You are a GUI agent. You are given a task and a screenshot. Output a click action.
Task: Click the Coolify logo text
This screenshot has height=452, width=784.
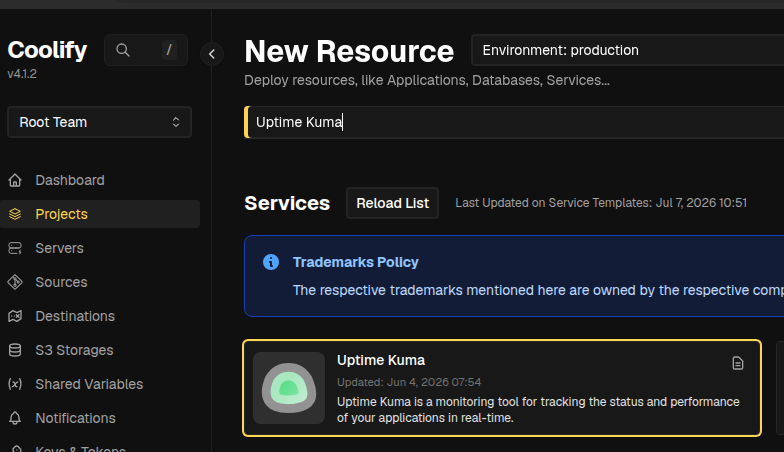click(48, 50)
